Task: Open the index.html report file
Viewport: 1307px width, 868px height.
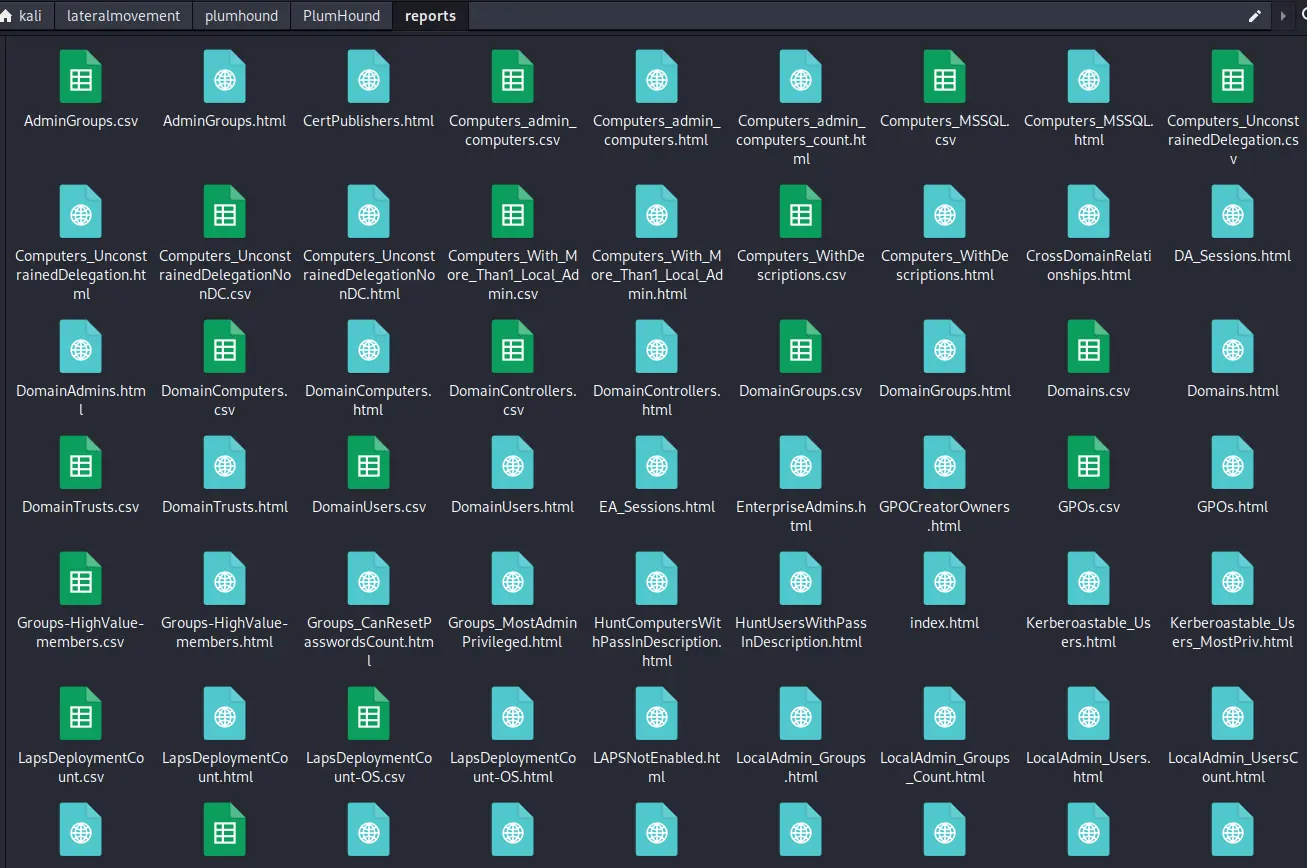Action: pos(944,579)
